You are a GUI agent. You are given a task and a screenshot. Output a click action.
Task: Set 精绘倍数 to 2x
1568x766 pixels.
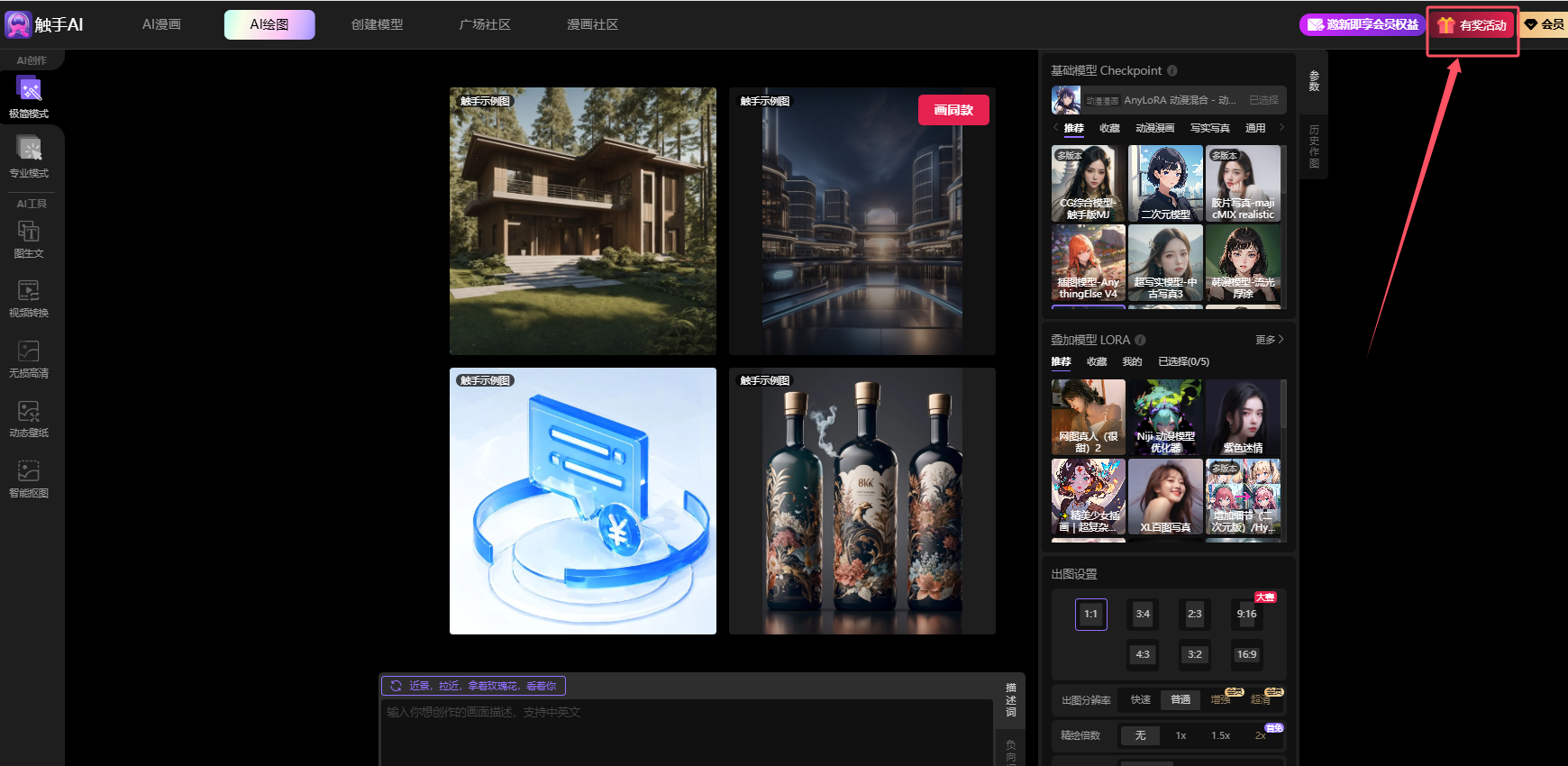pos(1261,735)
